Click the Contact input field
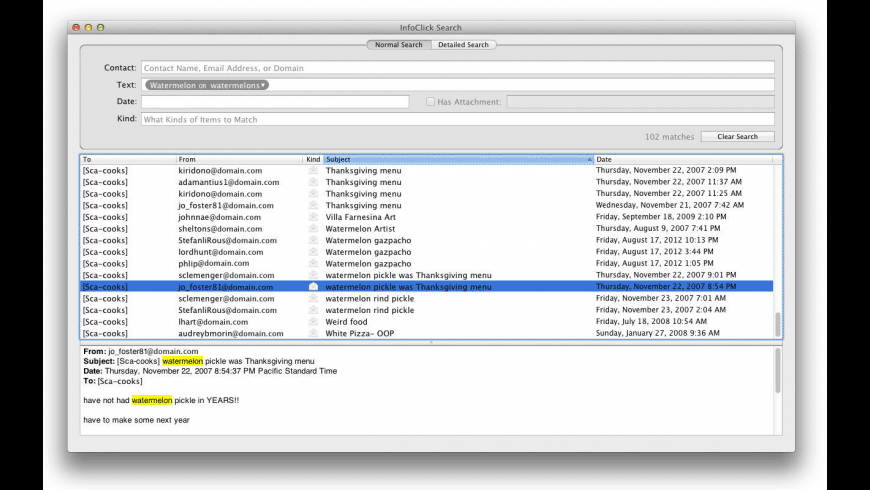The width and height of the screenshot is (870, 490). pyautogui.click(x=458, y=68)
